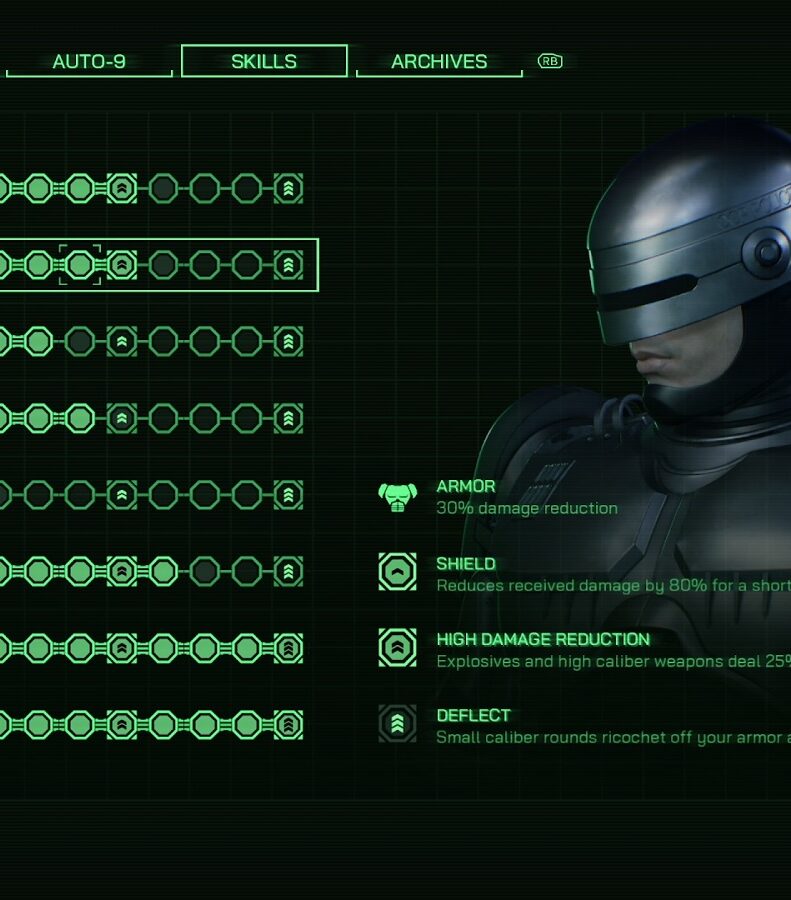Screen dimensions: 791x900
Task: Click the filled node right after the double-chevron in the bottom row
Action: coord(164,724)
